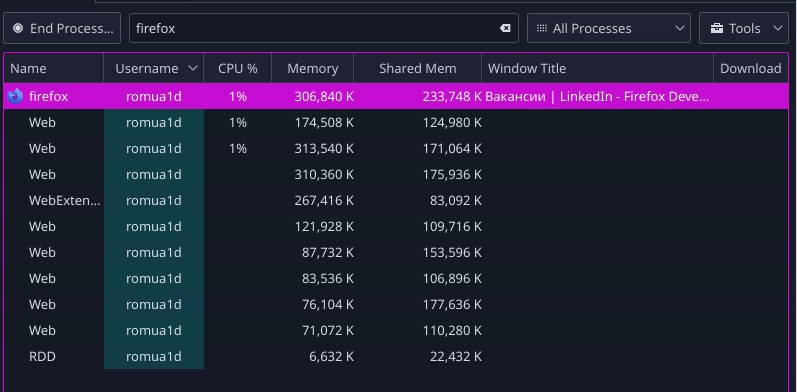Viewport: 797px width, 392px height.
Task: Expand the Tools dropdown menu
Action: click(x=744, y=28)
